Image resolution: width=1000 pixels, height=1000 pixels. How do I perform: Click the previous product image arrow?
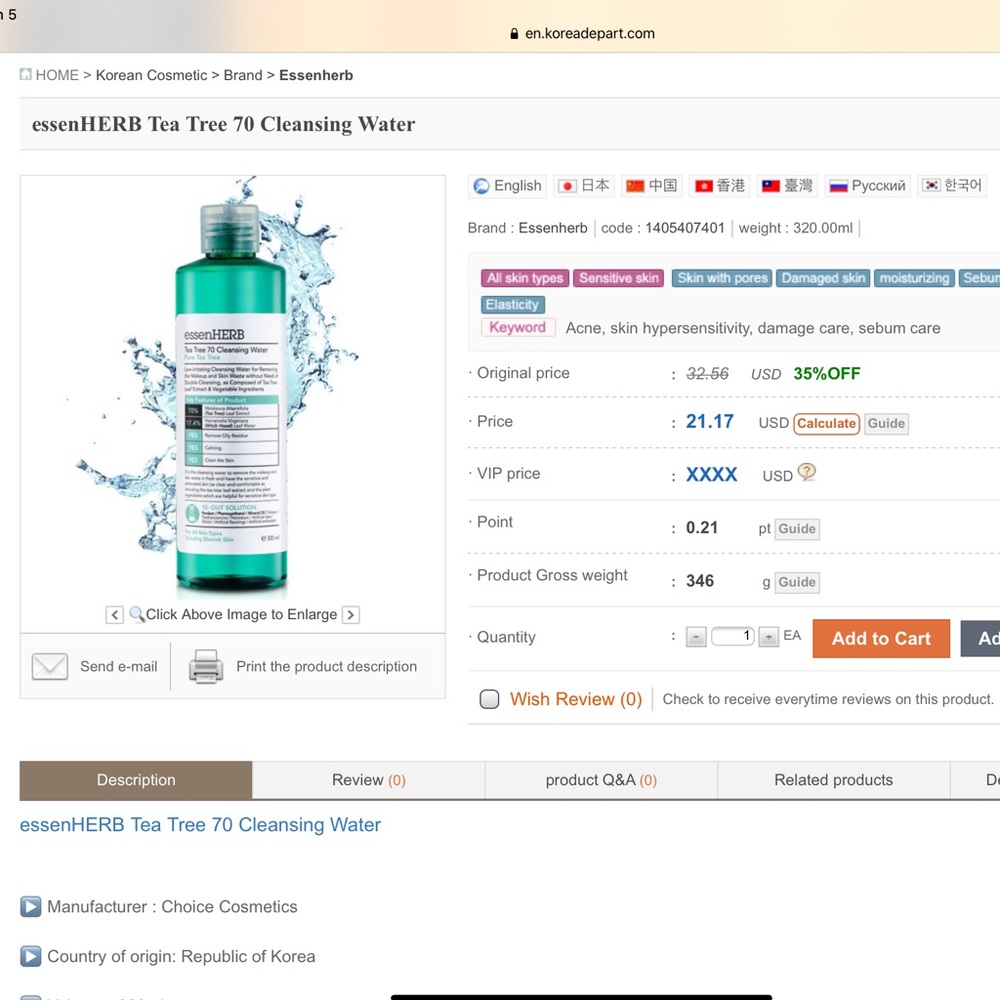pos(114,614)
